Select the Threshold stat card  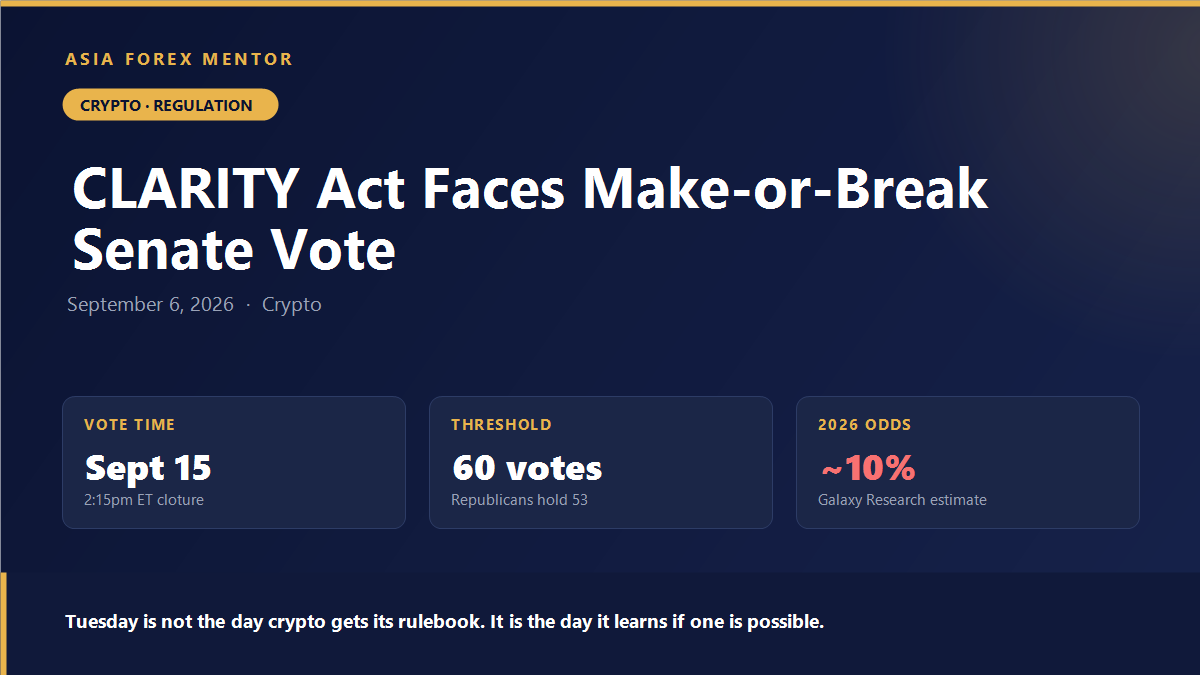[x=601, y=462]
